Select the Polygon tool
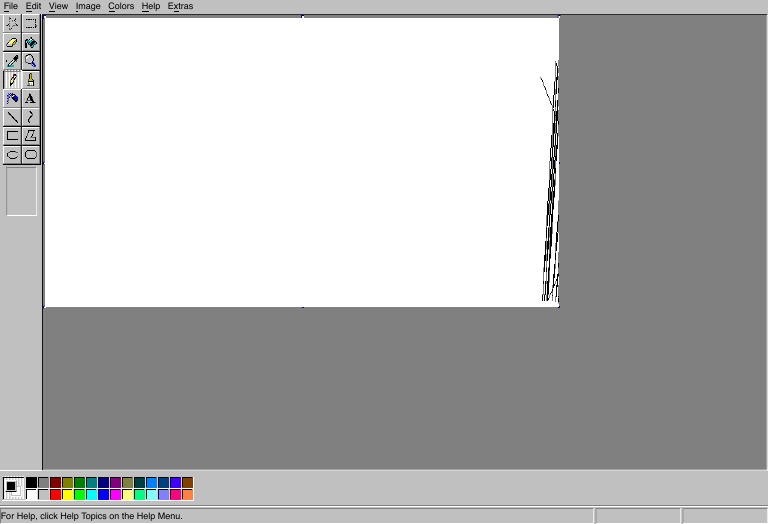 [x=31, y=136]
